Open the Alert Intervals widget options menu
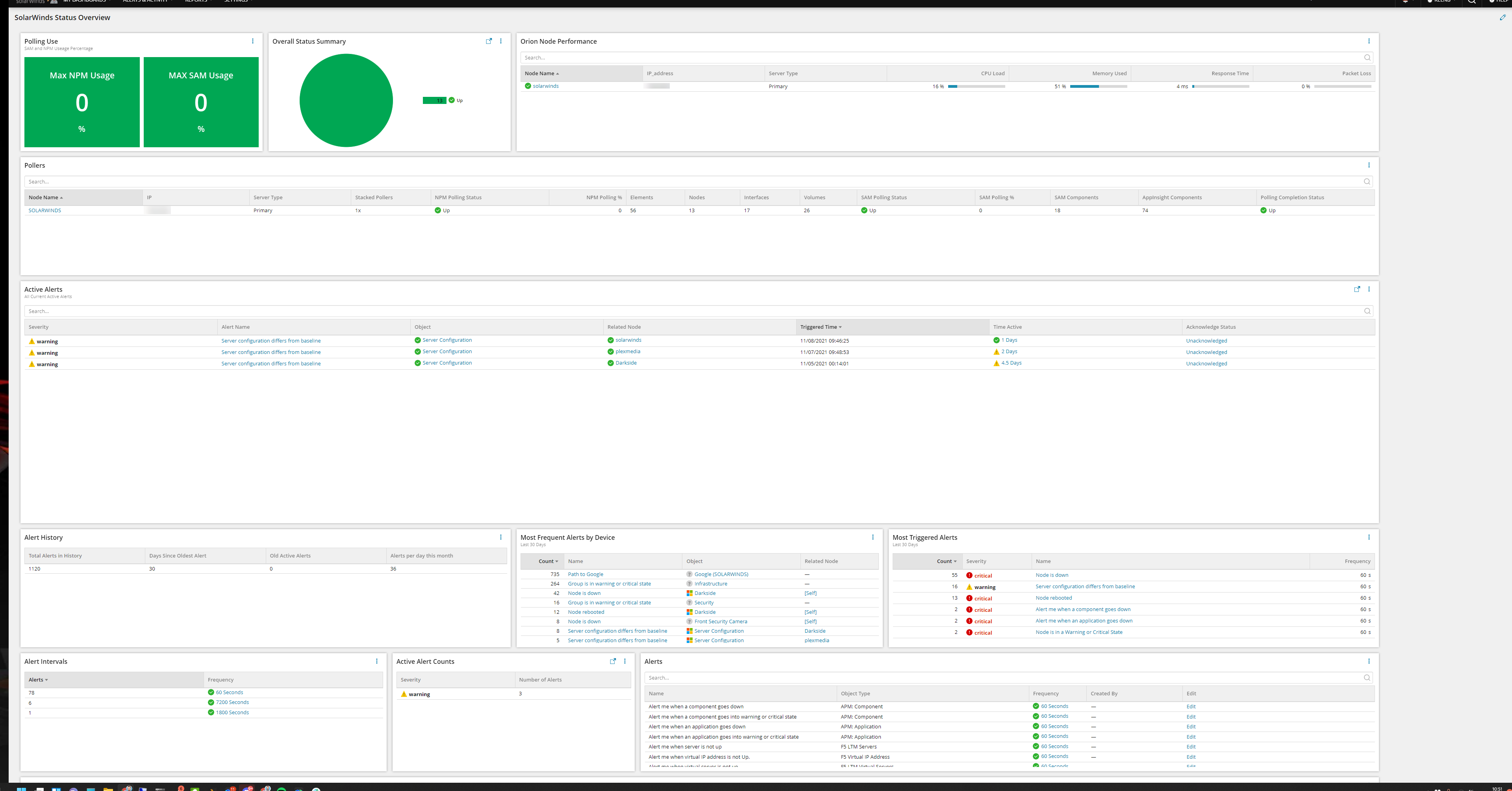 376,661
